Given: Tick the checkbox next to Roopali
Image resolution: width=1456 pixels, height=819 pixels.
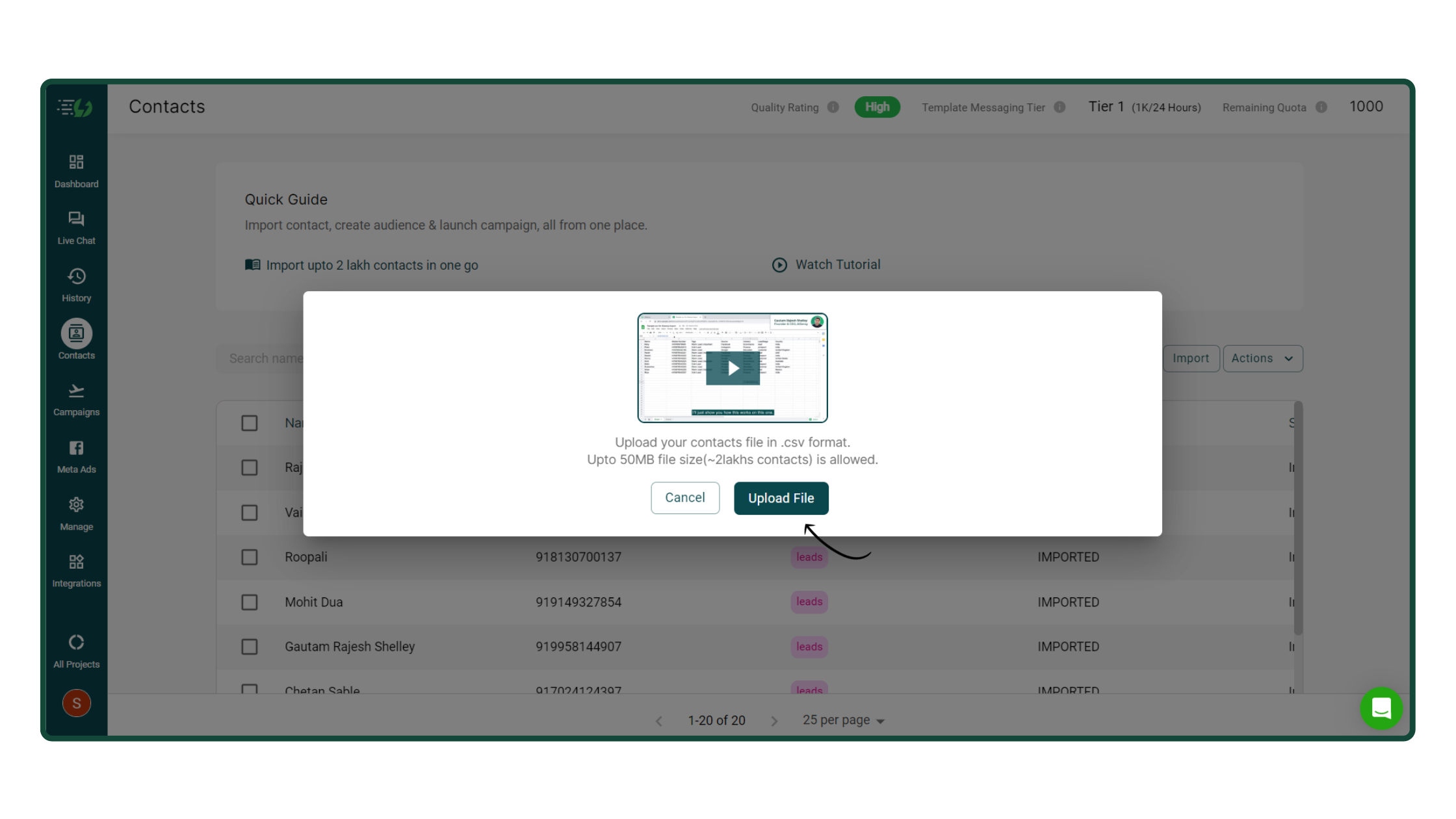Looking at the screenshot, I should (x=250, y=557).
